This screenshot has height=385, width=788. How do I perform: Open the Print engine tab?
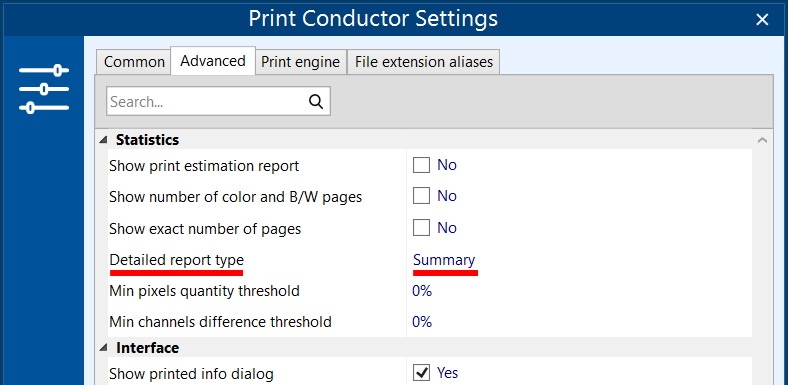(x=301, y=62)
